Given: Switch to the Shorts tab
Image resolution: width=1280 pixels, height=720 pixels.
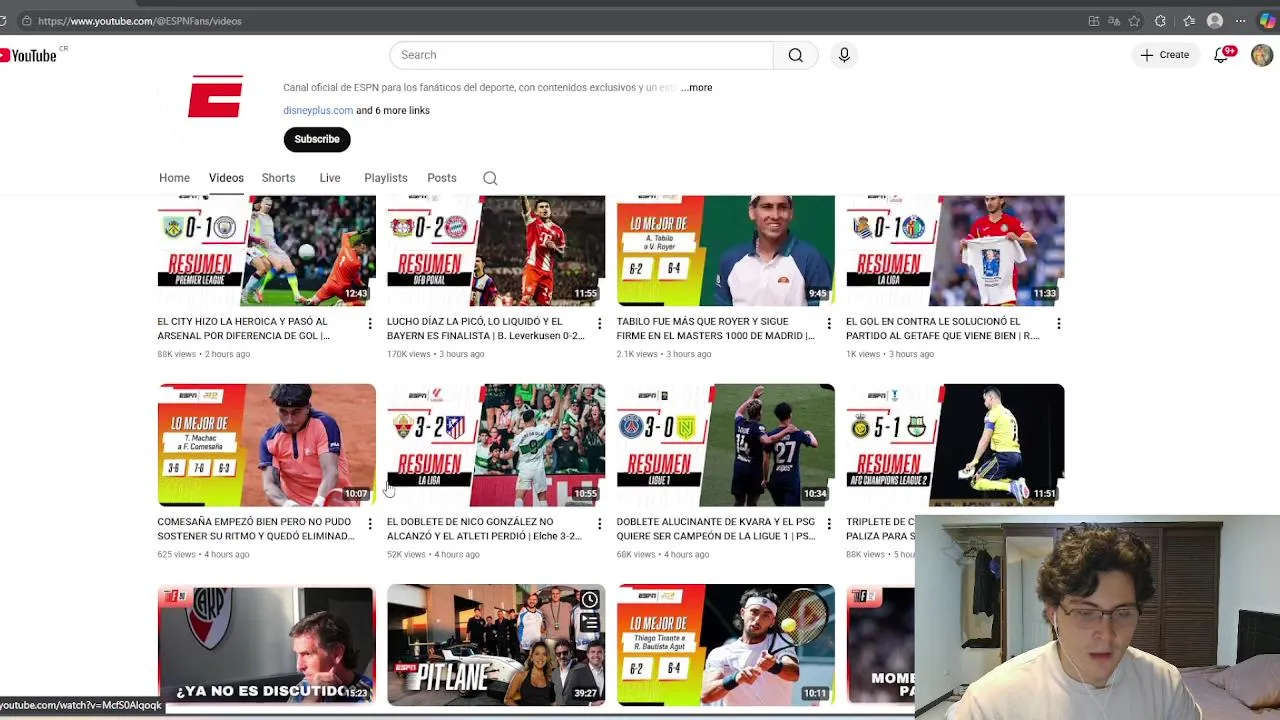Looking at the screenshot, I should click(x=278, y=178).
